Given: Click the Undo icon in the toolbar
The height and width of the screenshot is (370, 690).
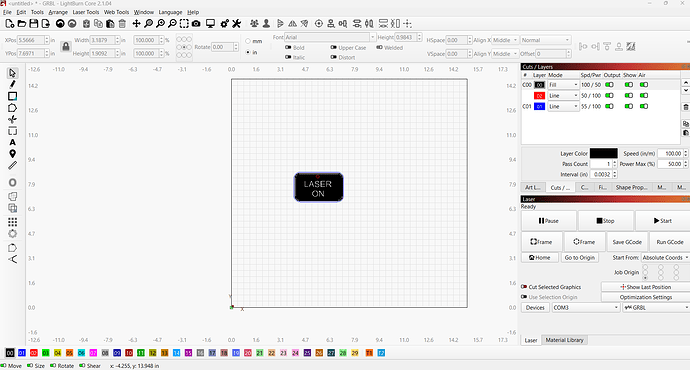Looking at the screenshot, I should (60, 24).
